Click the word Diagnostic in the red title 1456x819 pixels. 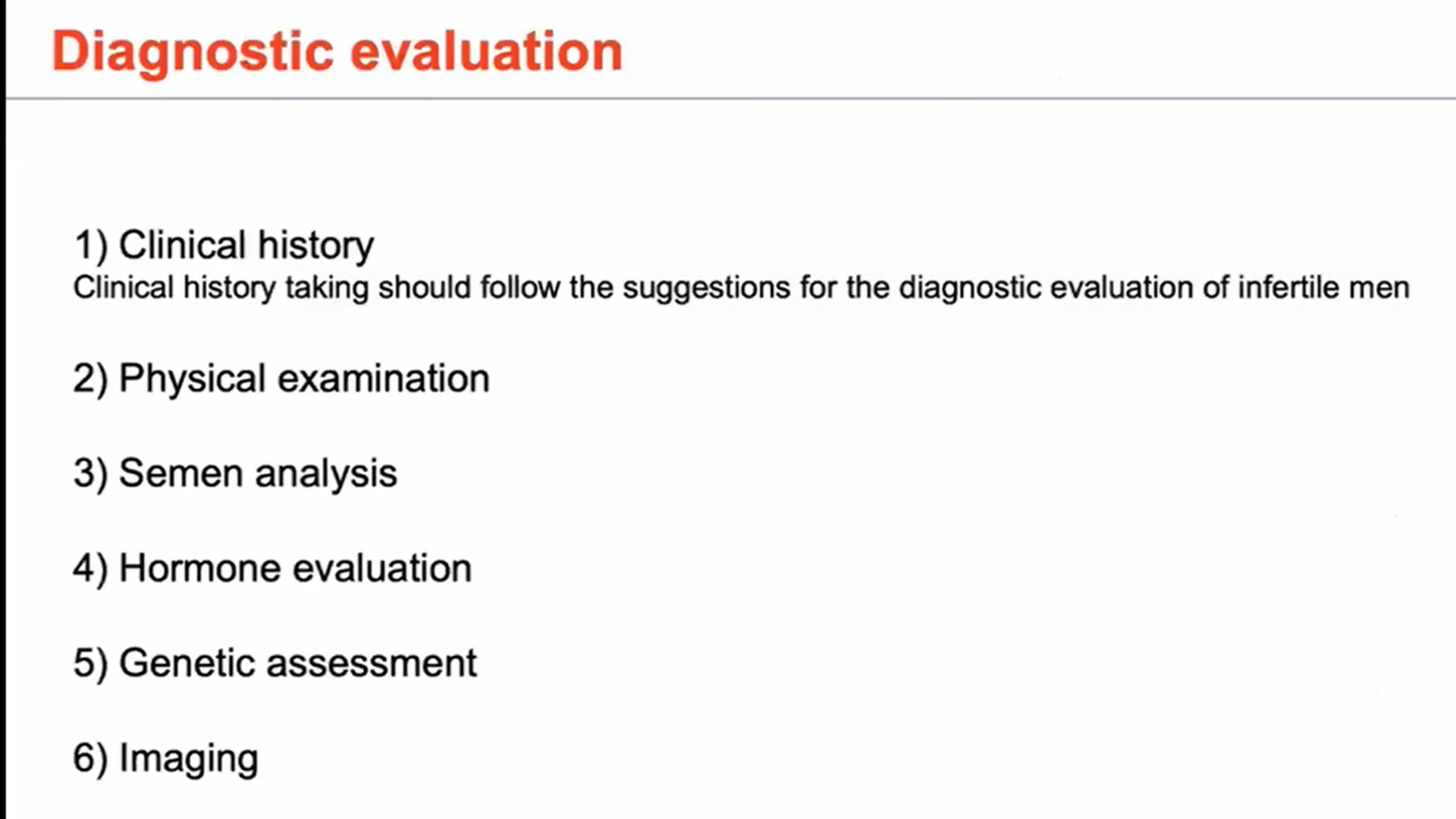point(193,53)
